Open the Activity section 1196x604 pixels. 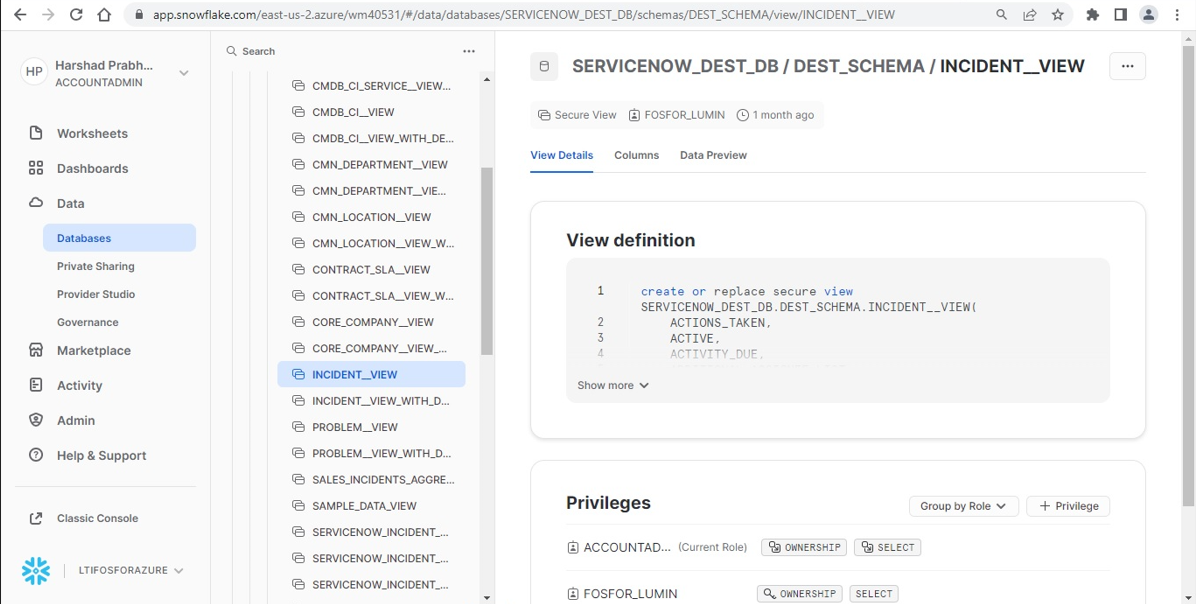click(79, 386)
